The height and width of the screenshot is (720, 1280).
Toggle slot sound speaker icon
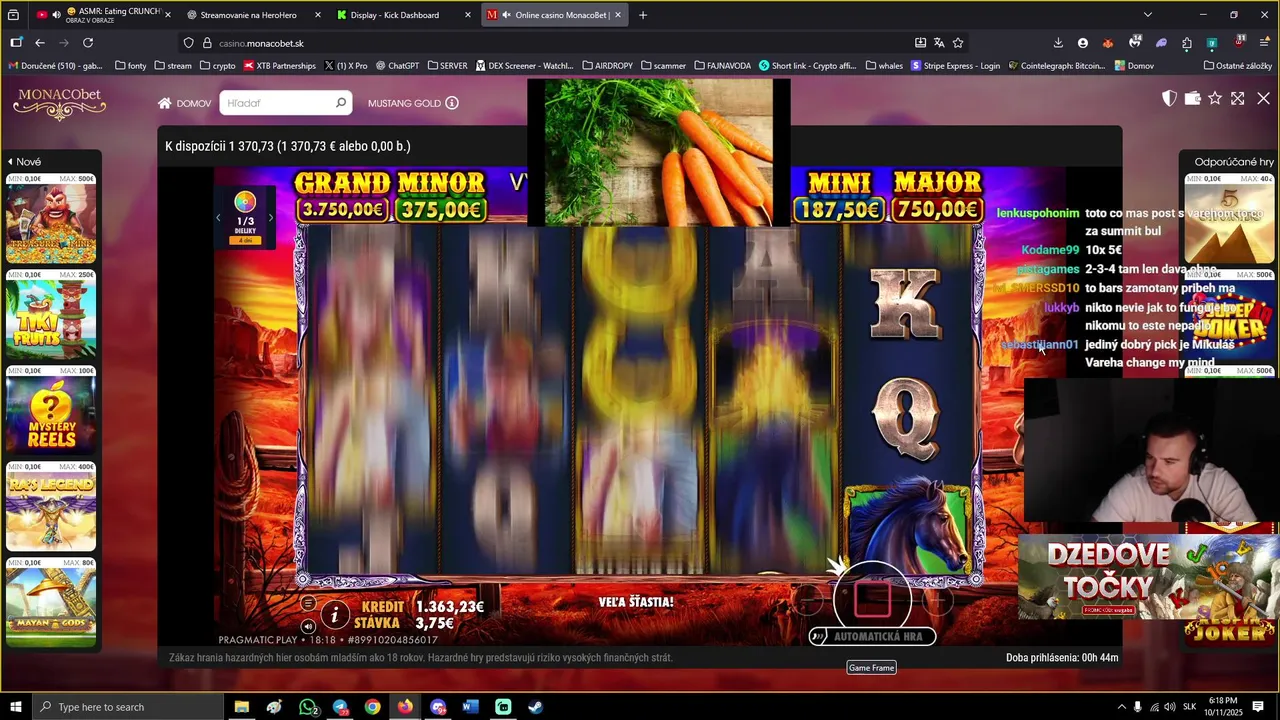[308, 626]
